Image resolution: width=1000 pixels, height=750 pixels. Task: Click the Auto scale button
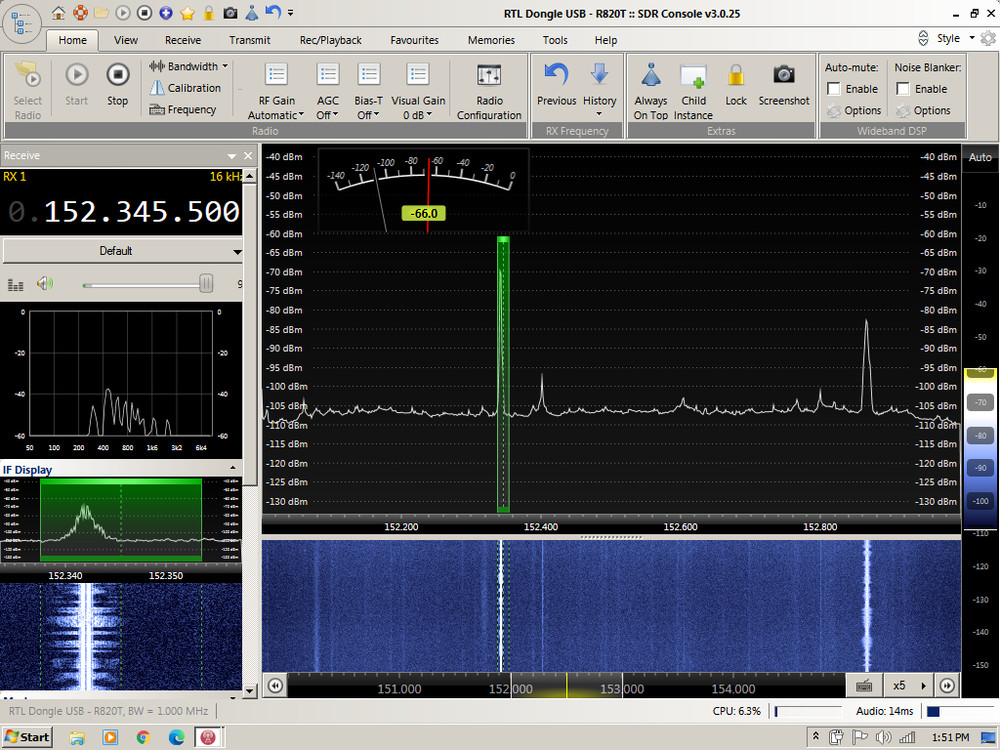(x=980, y=157)
